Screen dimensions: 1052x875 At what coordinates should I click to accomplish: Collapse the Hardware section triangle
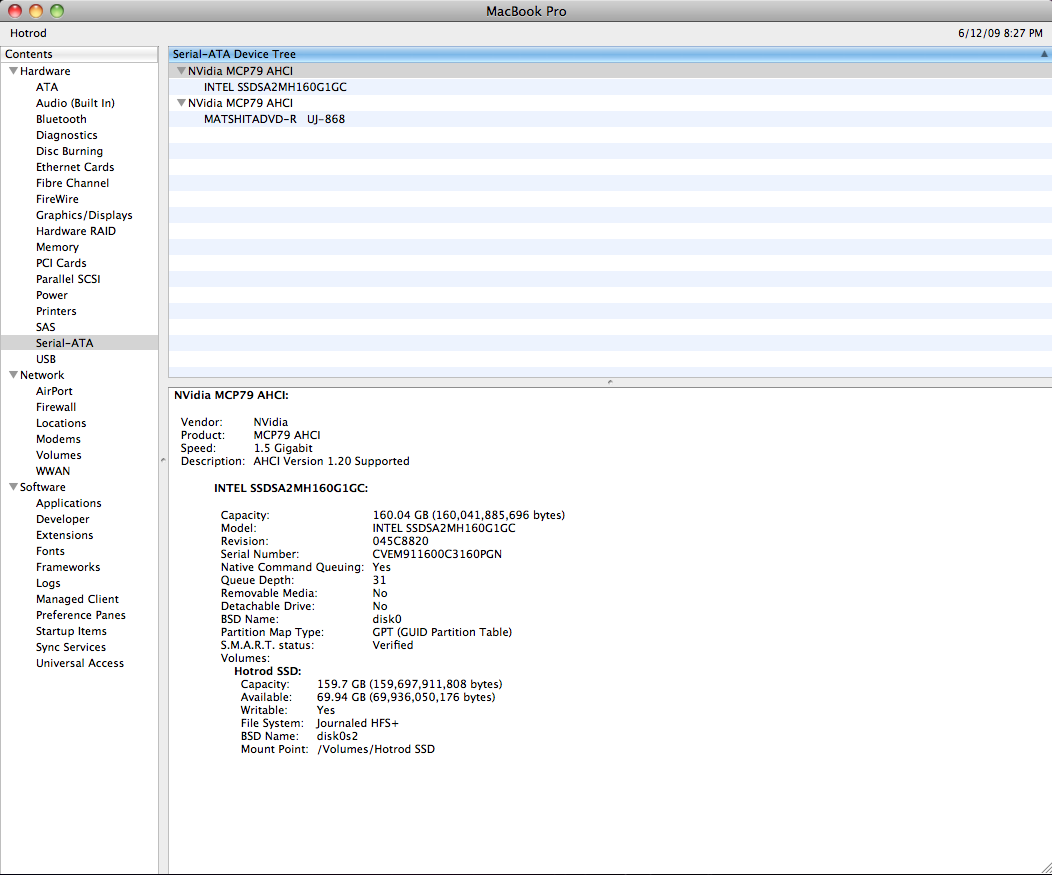(13, 70)
